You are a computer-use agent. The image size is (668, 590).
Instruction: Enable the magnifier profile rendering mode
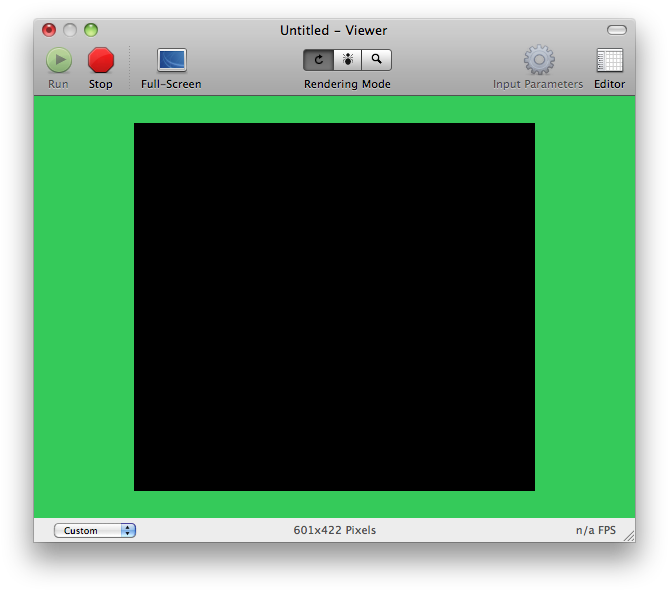click(x=376, y=60)
